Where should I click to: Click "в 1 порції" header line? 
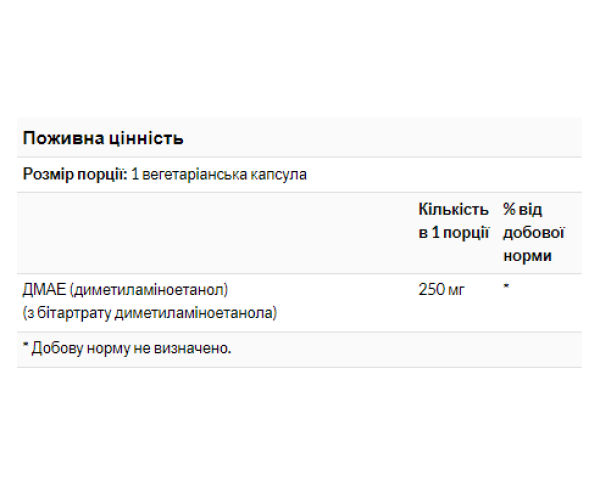pos(453,233)
